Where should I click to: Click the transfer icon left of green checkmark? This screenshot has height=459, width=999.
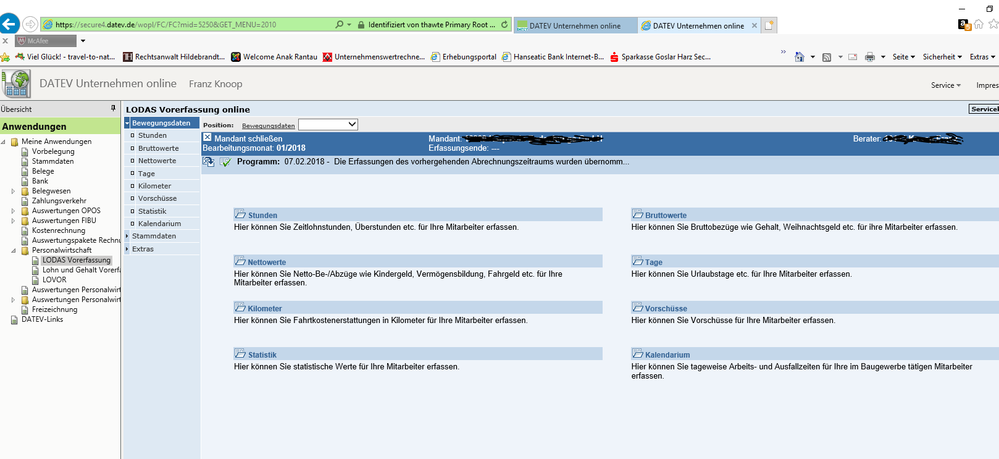[209, 162]
